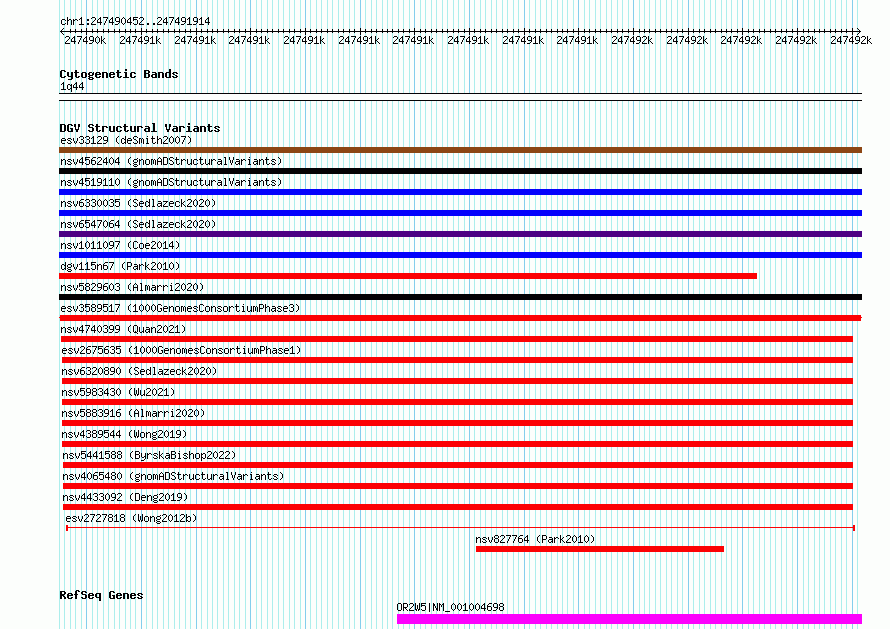890x629 pixels.
Task: Click the red esv3589517 variant bar
Action: (460, 318)
